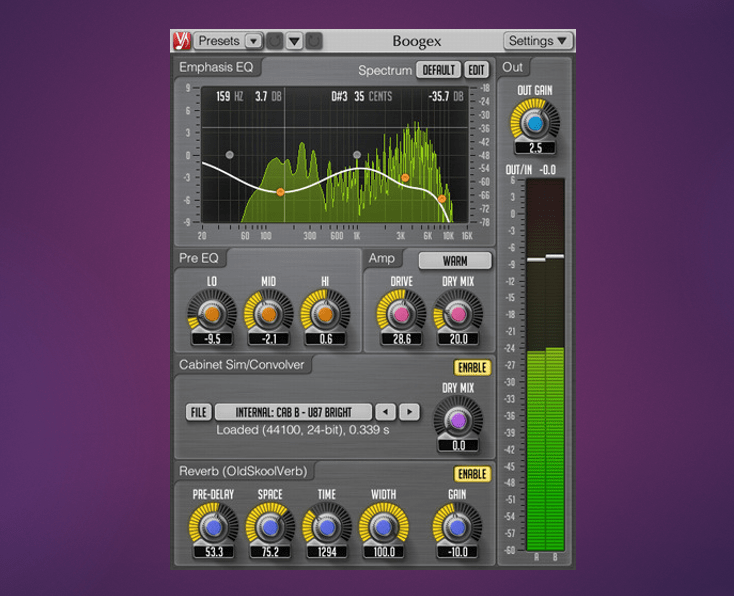Click the TIME value field 1294
This screenshot has height=596, width=734.
click(327, 552)
